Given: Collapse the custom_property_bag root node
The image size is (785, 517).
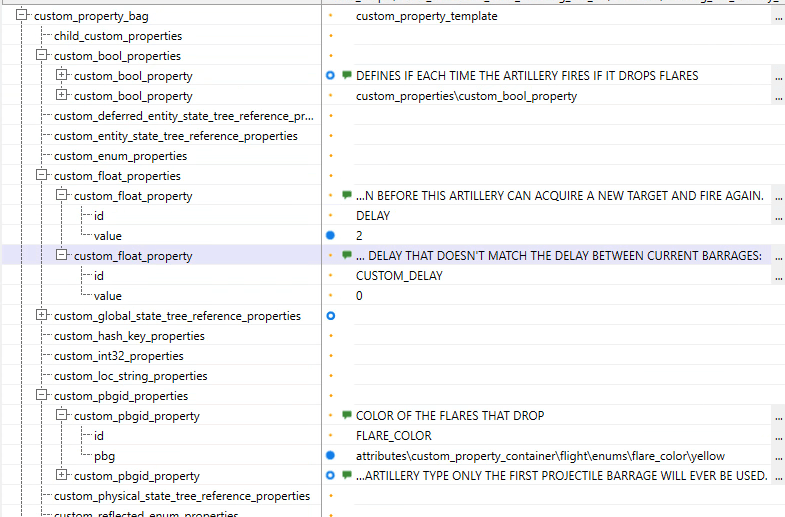Looking at the screenshot, I should click(x=22, y=16).
